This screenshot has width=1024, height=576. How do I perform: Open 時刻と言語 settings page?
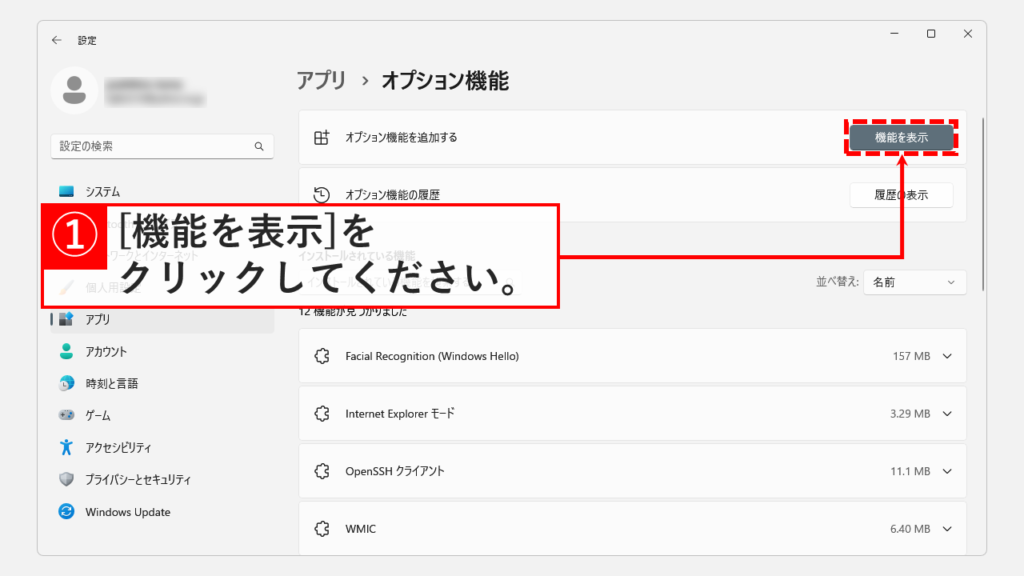[111, 384]
